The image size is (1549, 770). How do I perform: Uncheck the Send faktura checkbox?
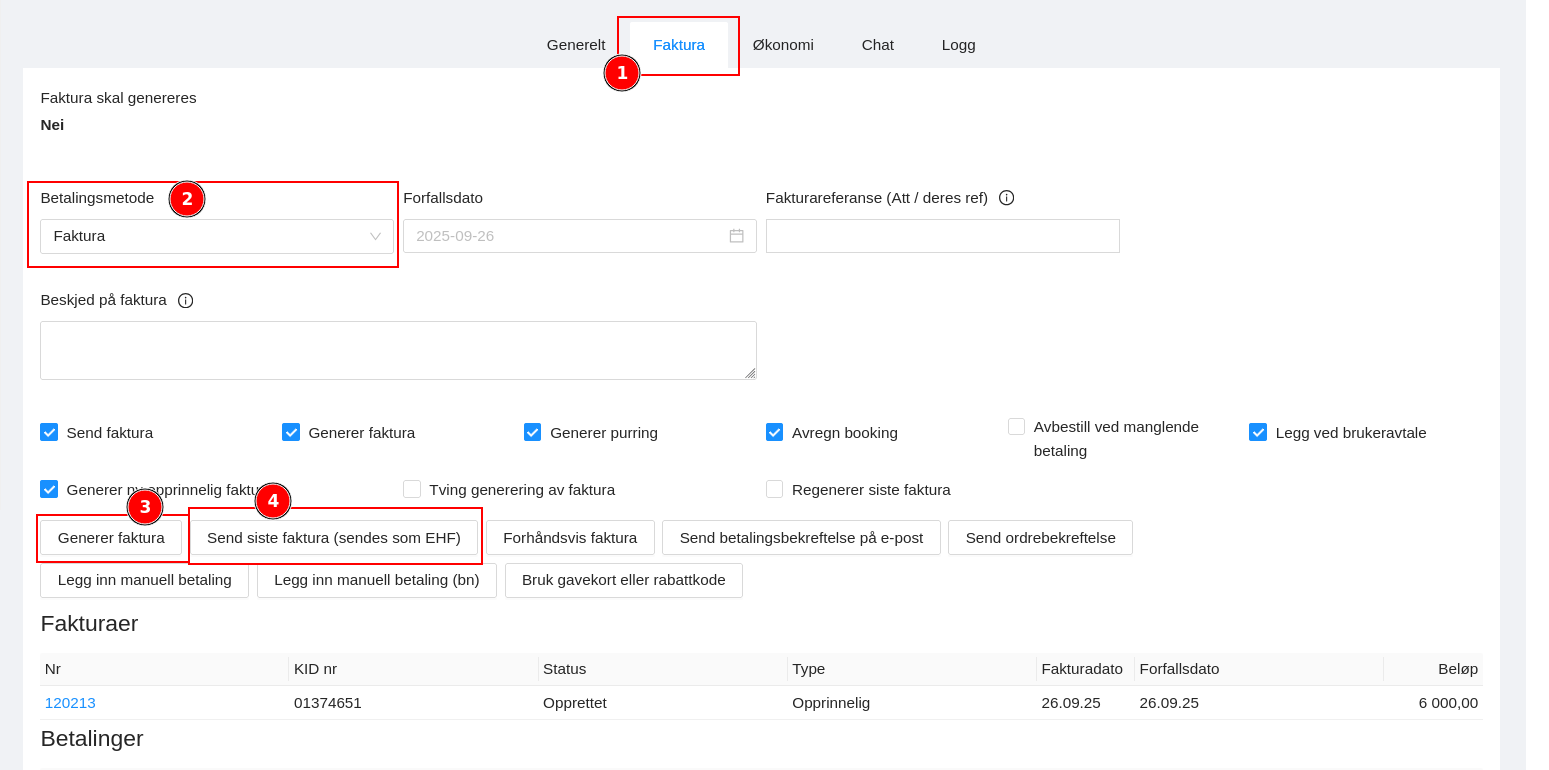(49, 432)
